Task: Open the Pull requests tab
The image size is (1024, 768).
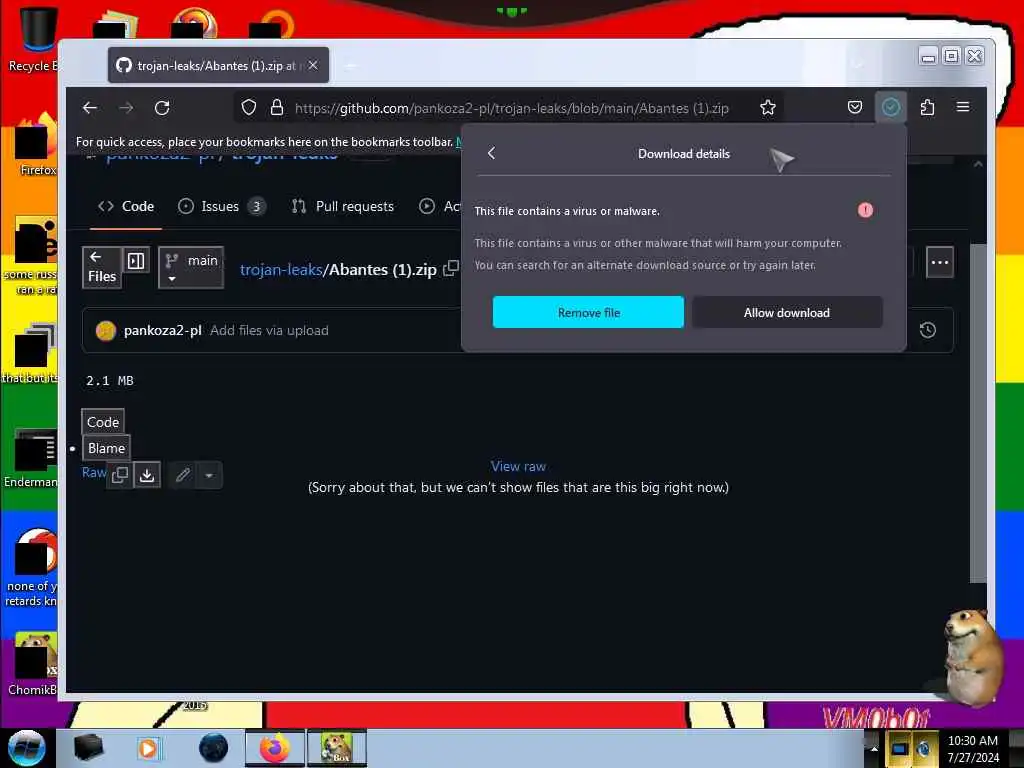Action: click(x=343, y=206)
